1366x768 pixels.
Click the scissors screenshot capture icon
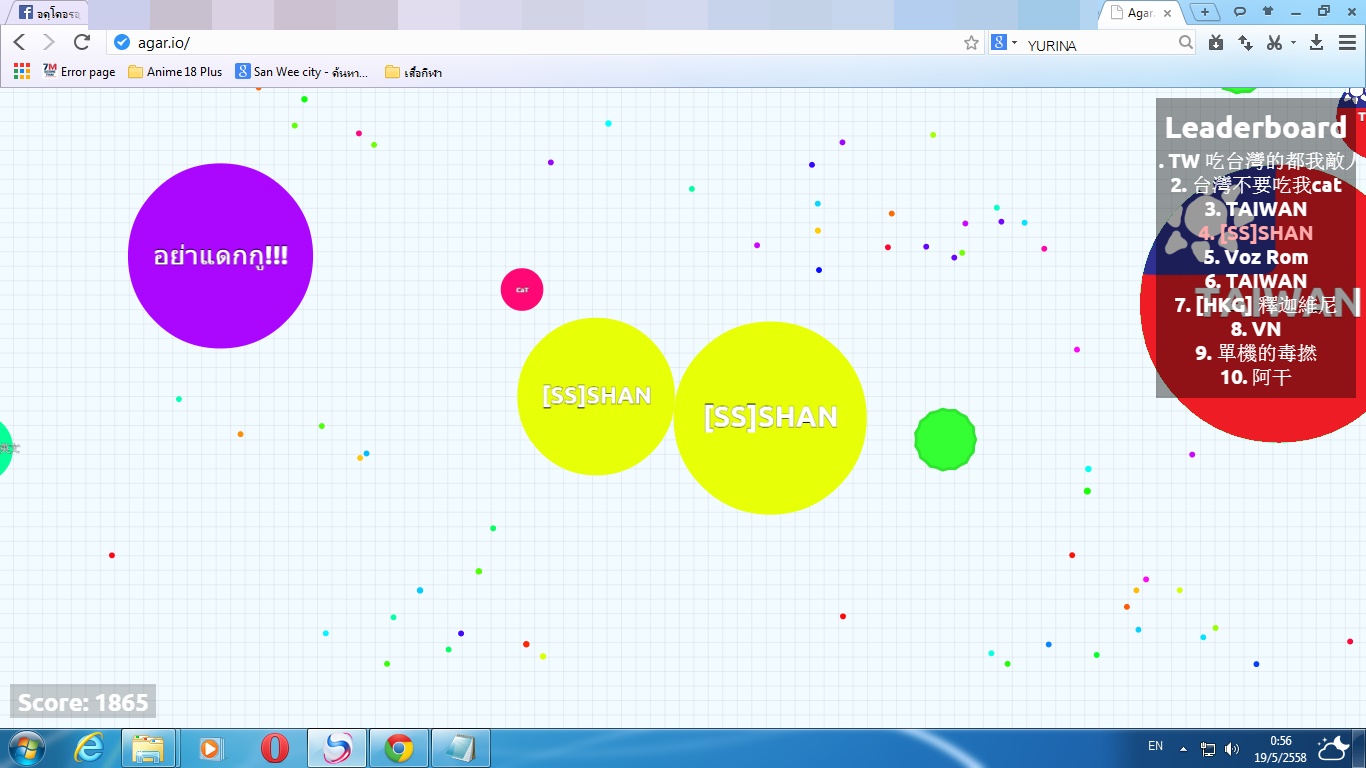click(x=1273, y=42)
